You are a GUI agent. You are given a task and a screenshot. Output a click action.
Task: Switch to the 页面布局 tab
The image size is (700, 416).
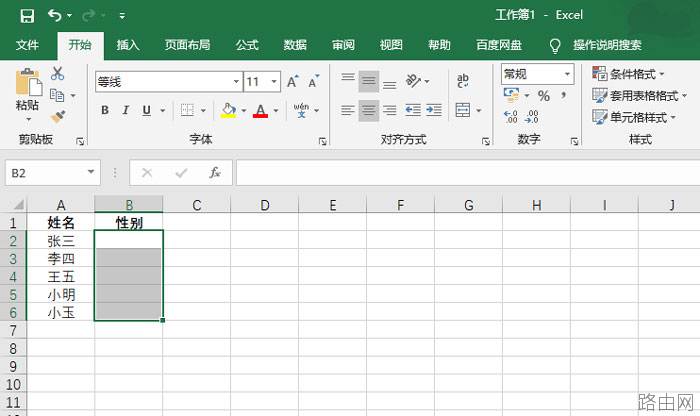coord(187,45)
